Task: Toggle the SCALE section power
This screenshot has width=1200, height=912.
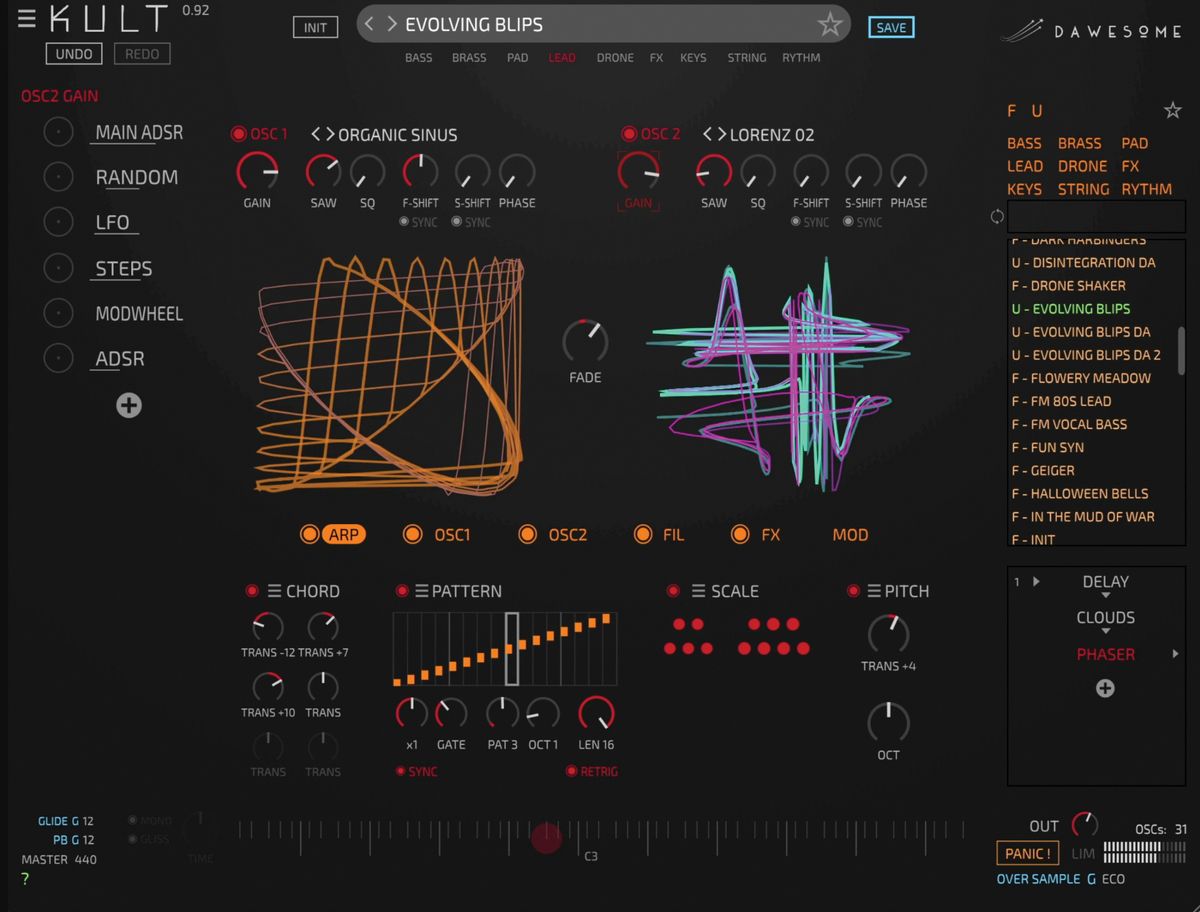Action: [674, 591]
